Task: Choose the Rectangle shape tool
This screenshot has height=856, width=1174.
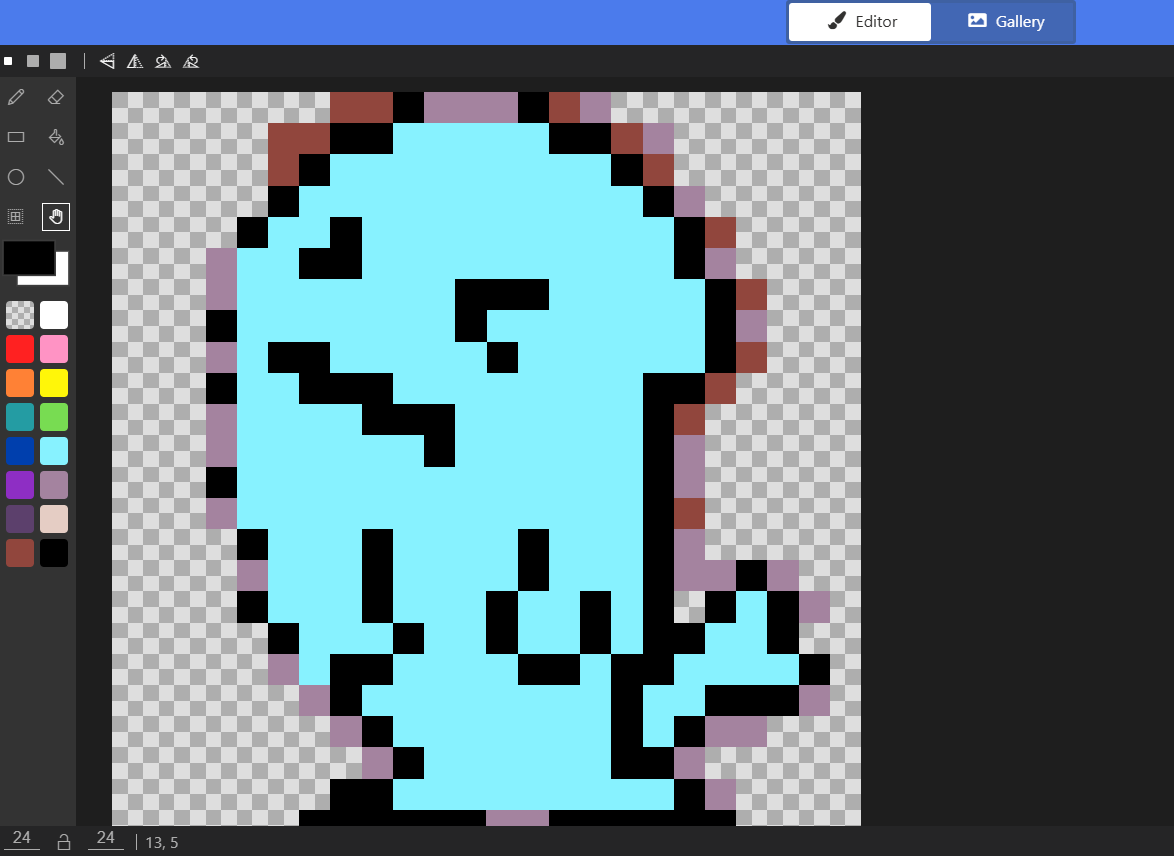Action: point(16,137)
